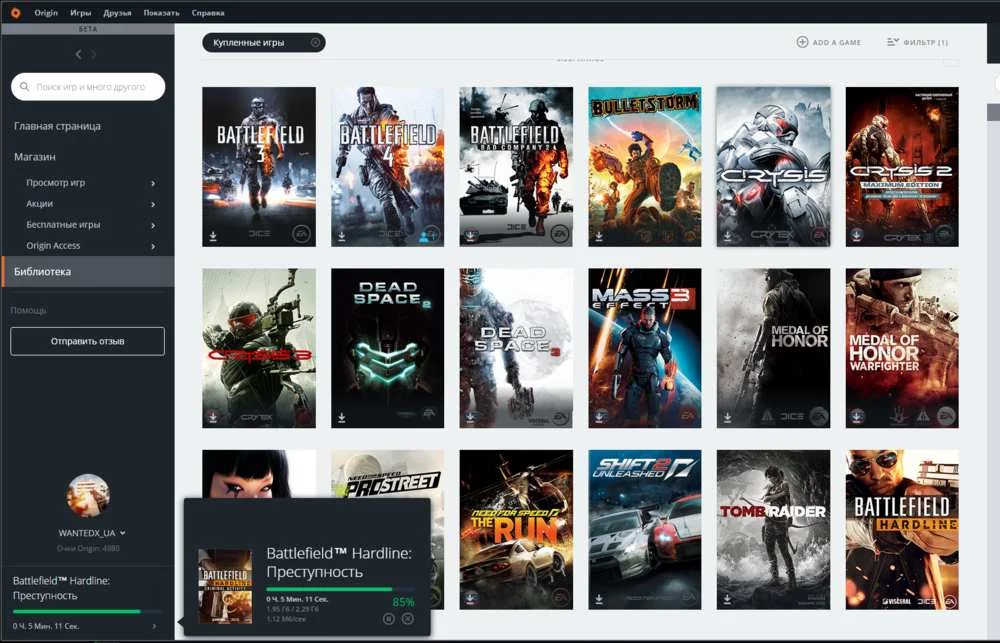Click the Помощь link
The width and height of the screenshot is (1000, 643).
[29, 310]
